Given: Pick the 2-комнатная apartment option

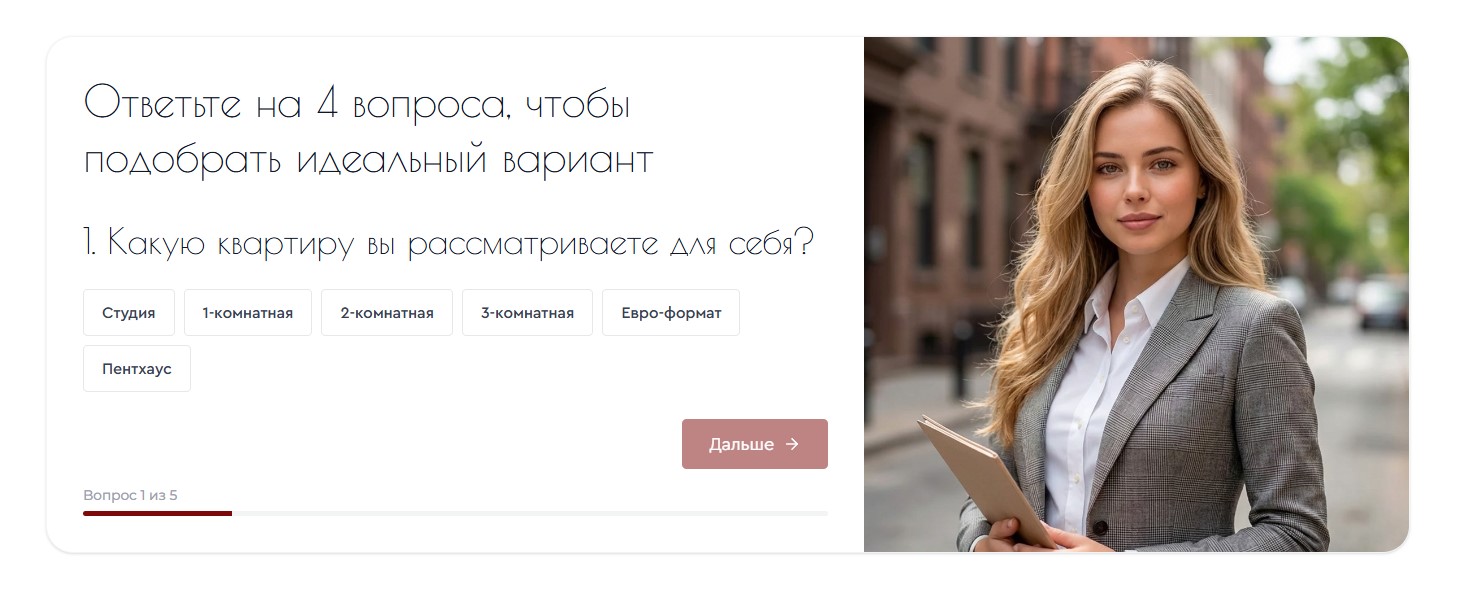Looking at the screenshot, I should click(x=387, y=313).
